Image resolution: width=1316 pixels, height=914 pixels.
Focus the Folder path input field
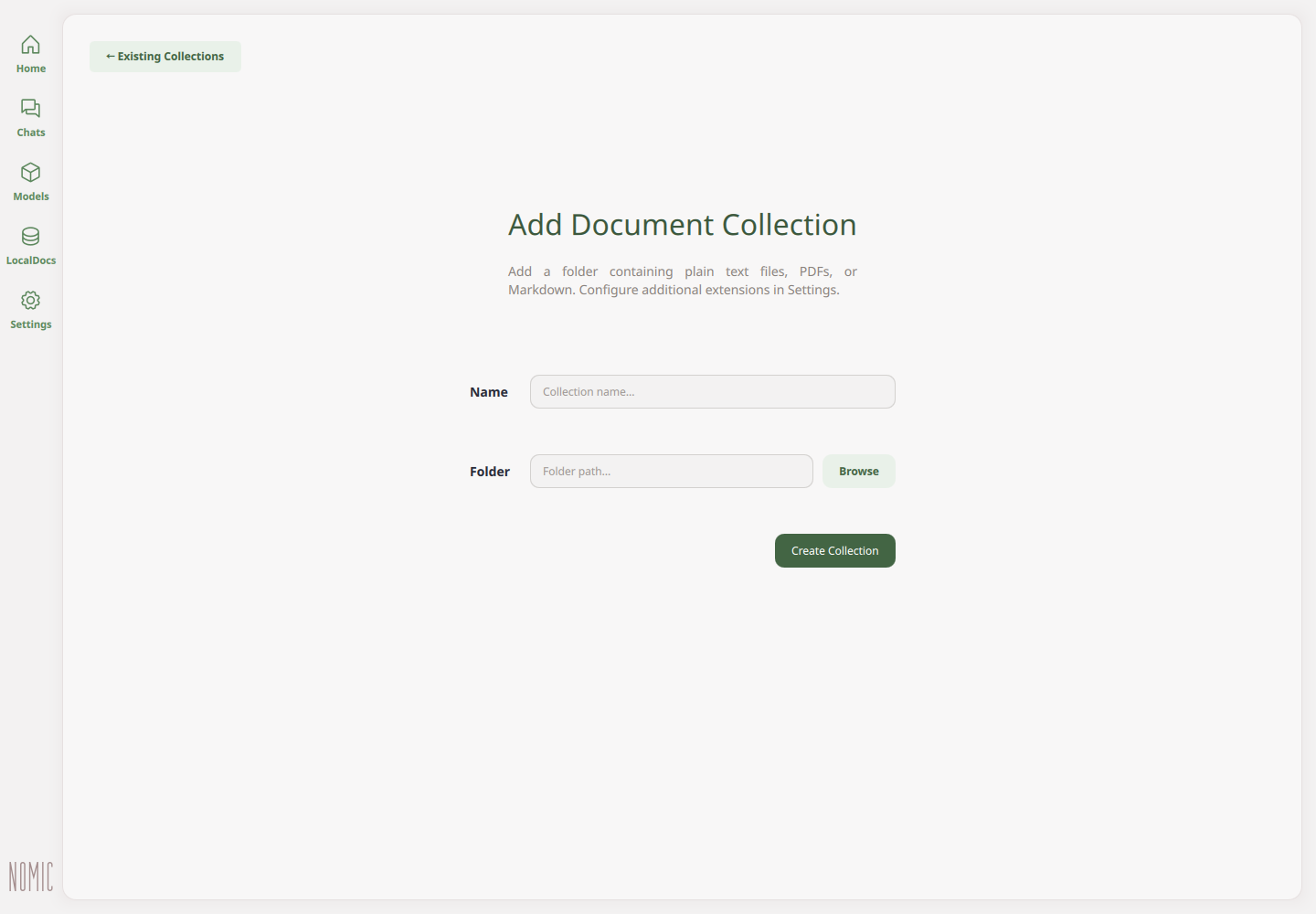tap(672, 472)
